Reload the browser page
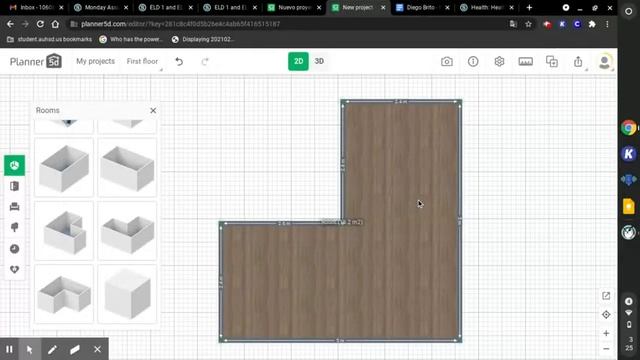The height and width of the screenshot is (360, 640). click(x=40, y=24)
